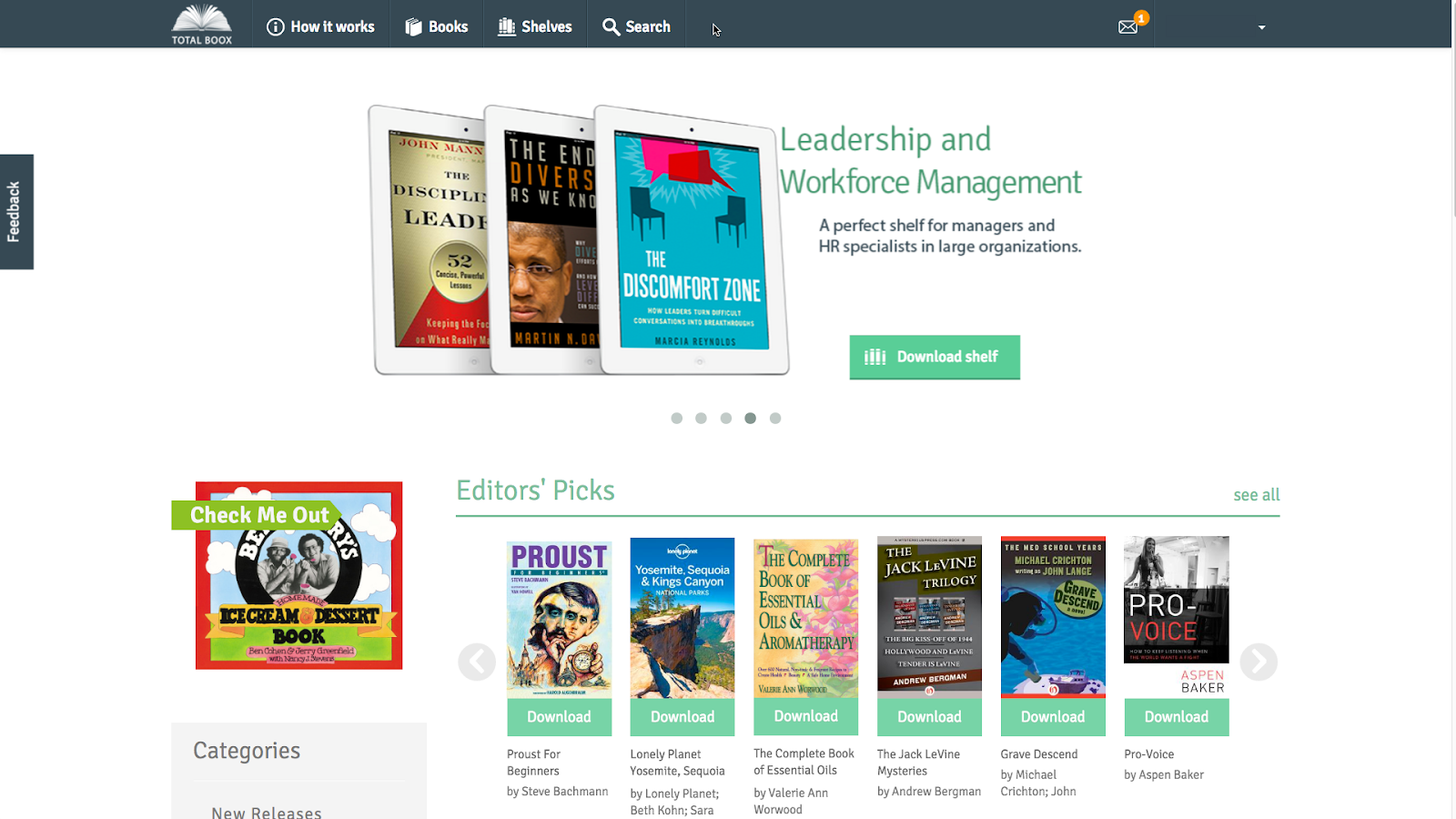
Task: Select the third carousel slide dot
Action: tap(725, 419)
